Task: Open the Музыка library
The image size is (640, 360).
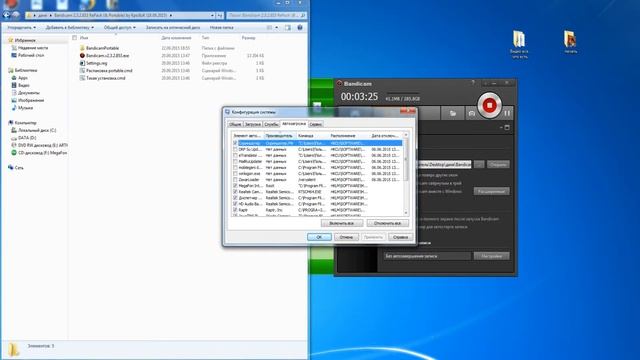Action: click(x=25, y=108)
